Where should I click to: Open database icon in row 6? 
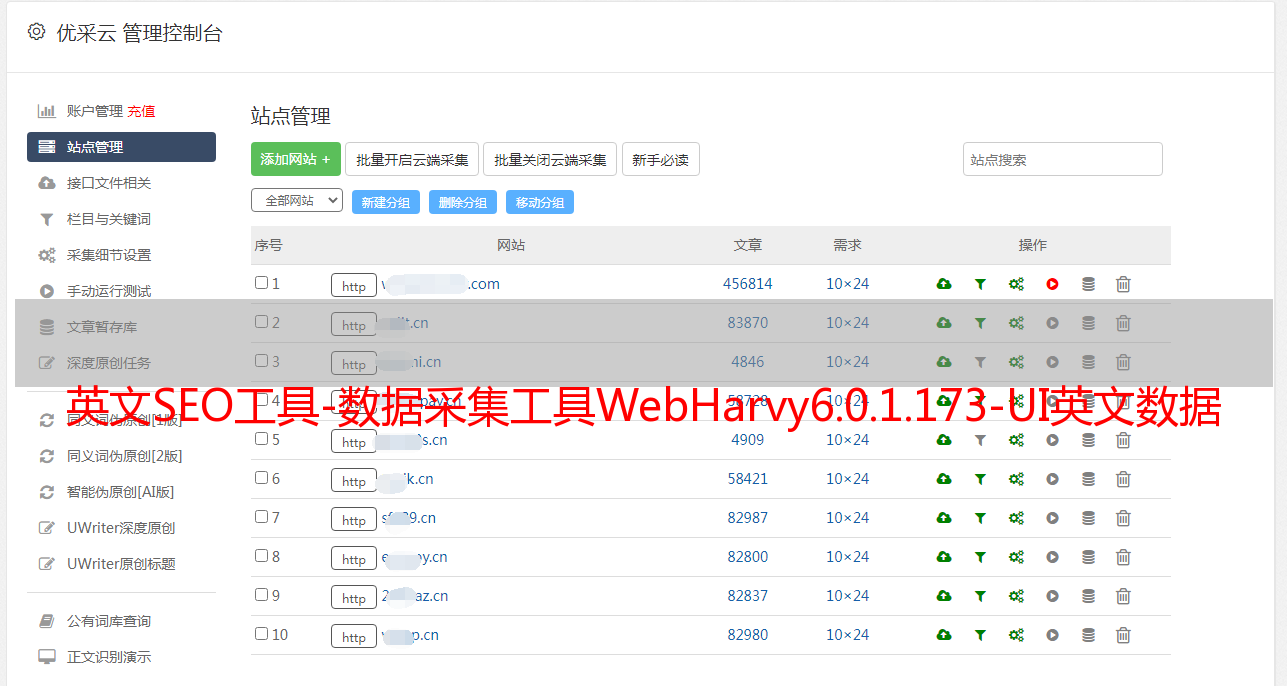point(1088,479)
